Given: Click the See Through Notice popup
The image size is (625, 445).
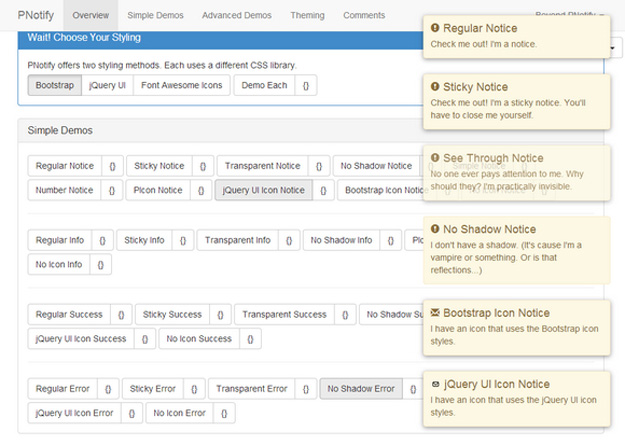Looking at the screenshot, I should (514, 174).
